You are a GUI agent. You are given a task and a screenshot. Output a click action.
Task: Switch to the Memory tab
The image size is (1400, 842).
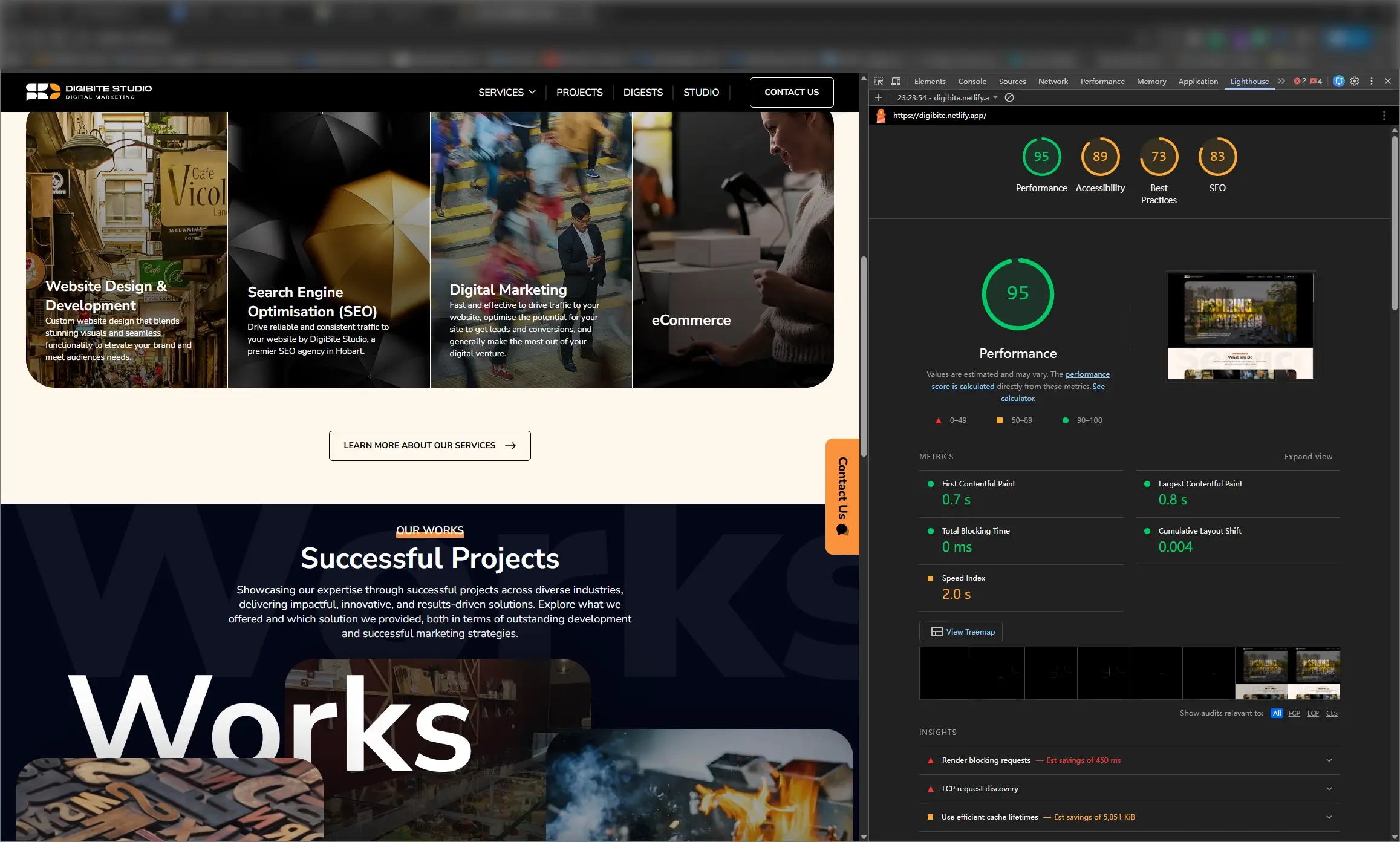tap(1151, 81)
